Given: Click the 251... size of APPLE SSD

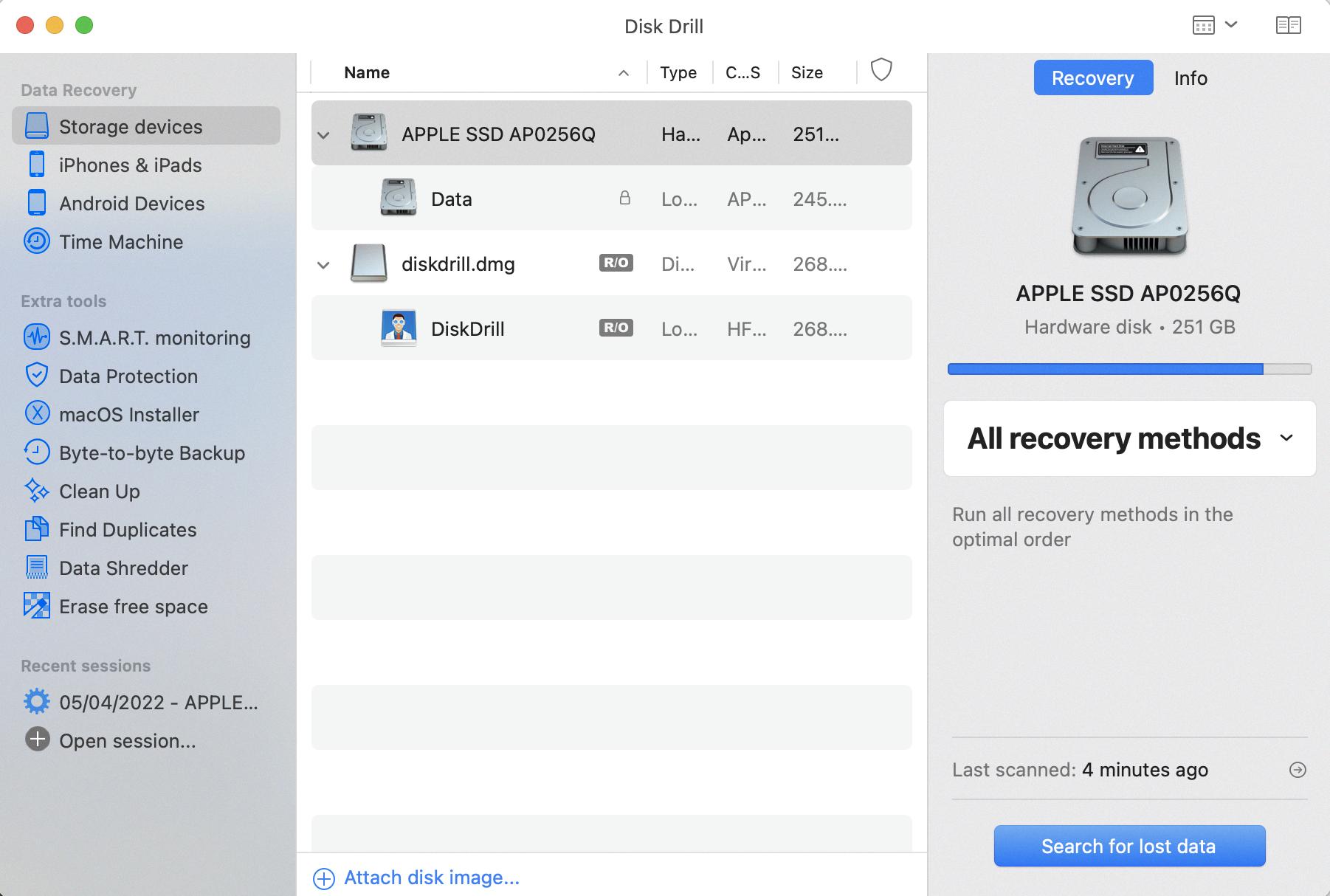Looking at the screenshot, I should [816, 134].
